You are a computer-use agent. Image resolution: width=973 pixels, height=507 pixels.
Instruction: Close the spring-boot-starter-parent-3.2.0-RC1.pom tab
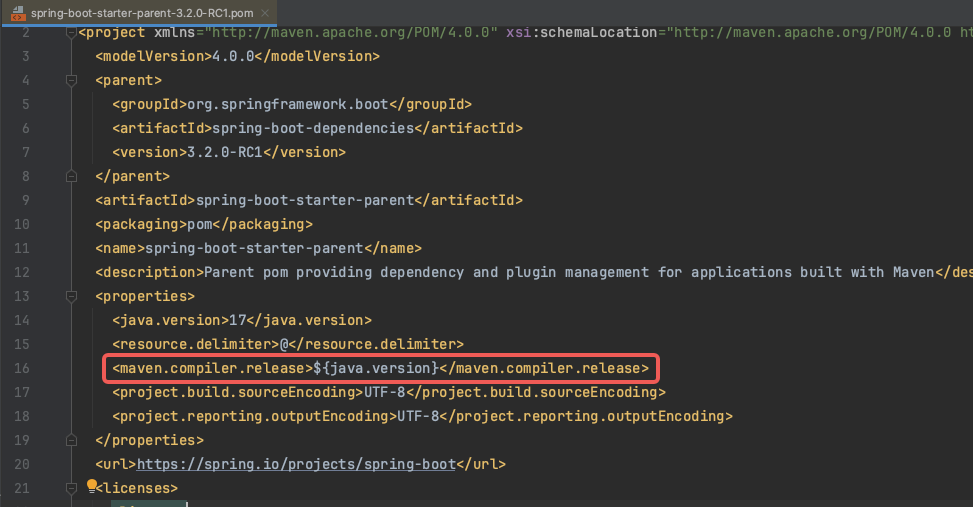pos(265,12)
